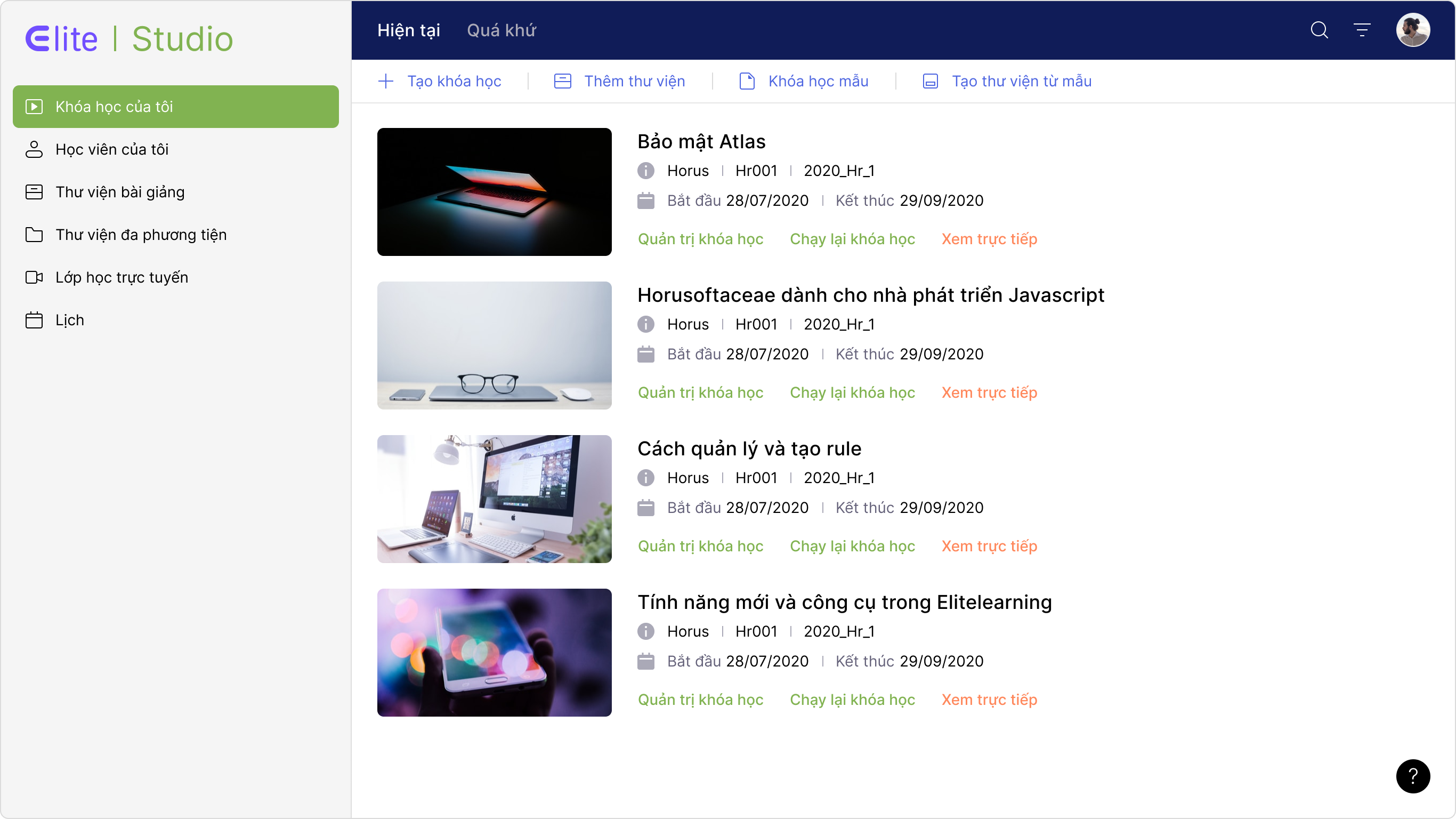Image resolution: width=1456 pixels, height=819 pixels.
Task: Stay on the 'Hiện tại' tab
Action: click(408, 30)
